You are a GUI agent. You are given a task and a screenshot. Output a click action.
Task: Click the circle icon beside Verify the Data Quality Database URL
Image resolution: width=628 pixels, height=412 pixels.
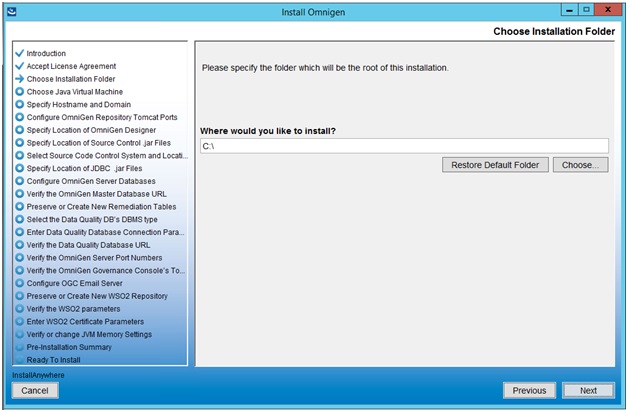tap(19, 245)
